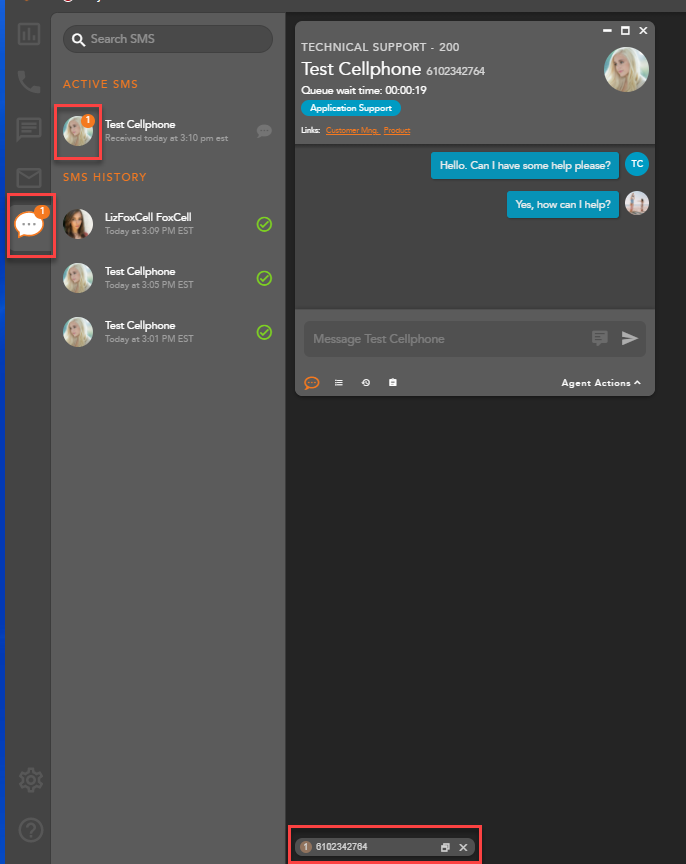Open the dashboard statistics icon in sidebar
This screenshot has width=686, height=864.
click(x=29, y=34)
